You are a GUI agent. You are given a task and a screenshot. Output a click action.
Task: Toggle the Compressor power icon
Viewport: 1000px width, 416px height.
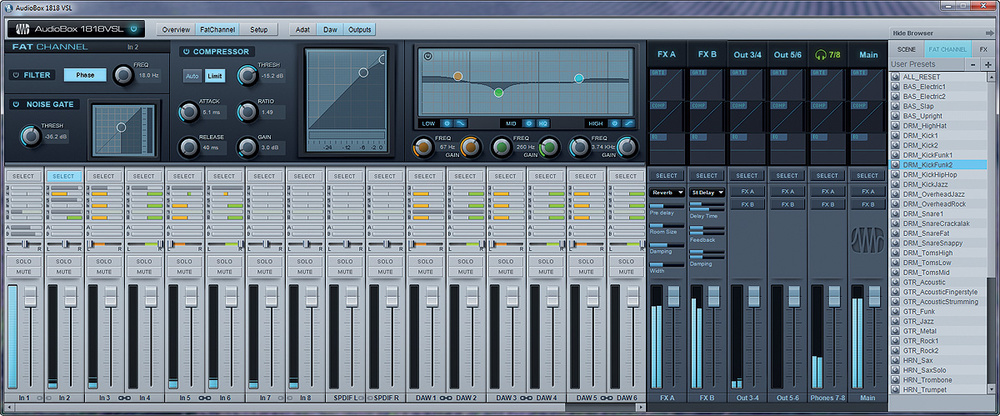click(x=186, y=52)
